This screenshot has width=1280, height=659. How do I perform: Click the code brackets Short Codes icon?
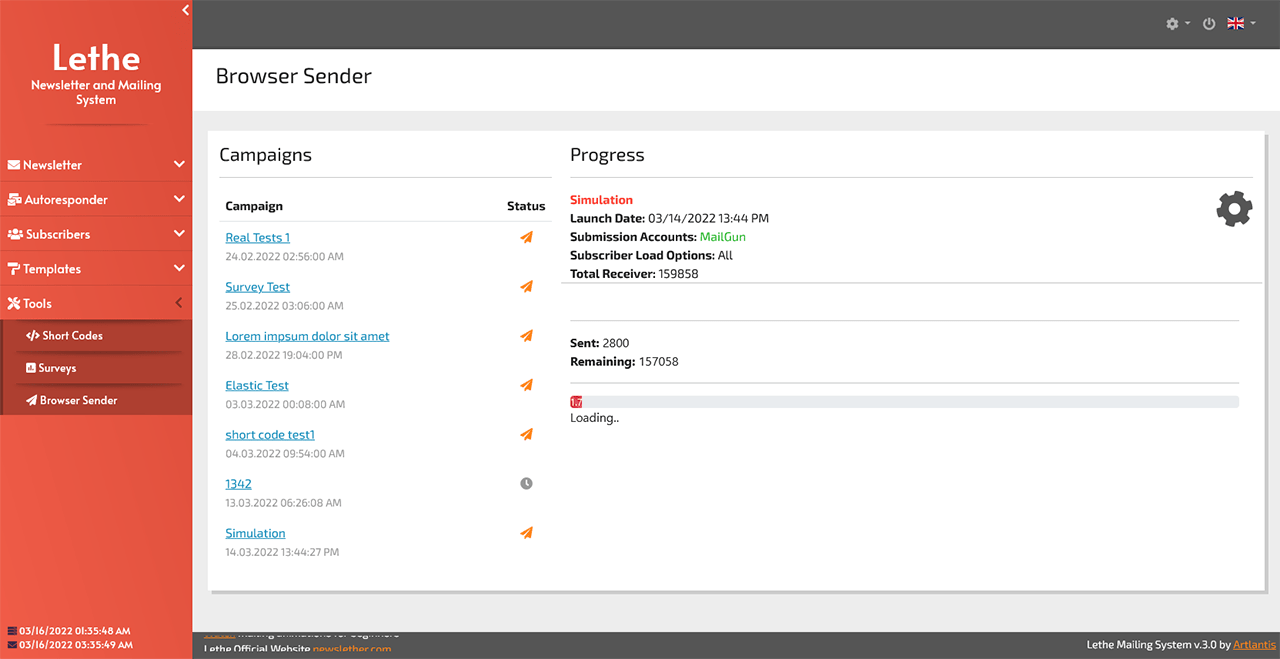pos(33,336)
